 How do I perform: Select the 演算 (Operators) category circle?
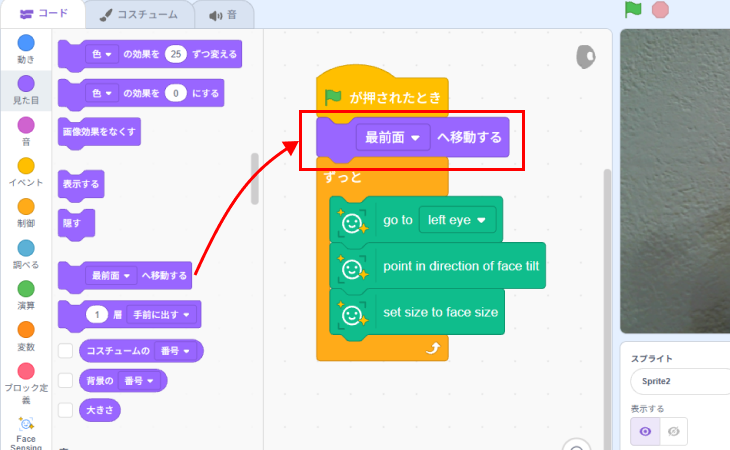pos(26,289)
